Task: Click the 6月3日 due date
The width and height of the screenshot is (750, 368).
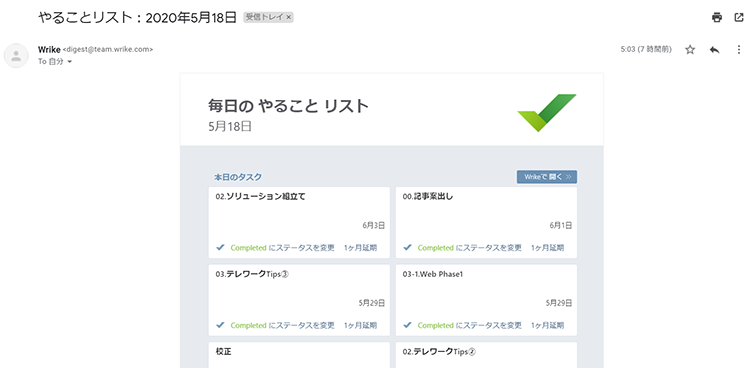Action: click(374, 225)
